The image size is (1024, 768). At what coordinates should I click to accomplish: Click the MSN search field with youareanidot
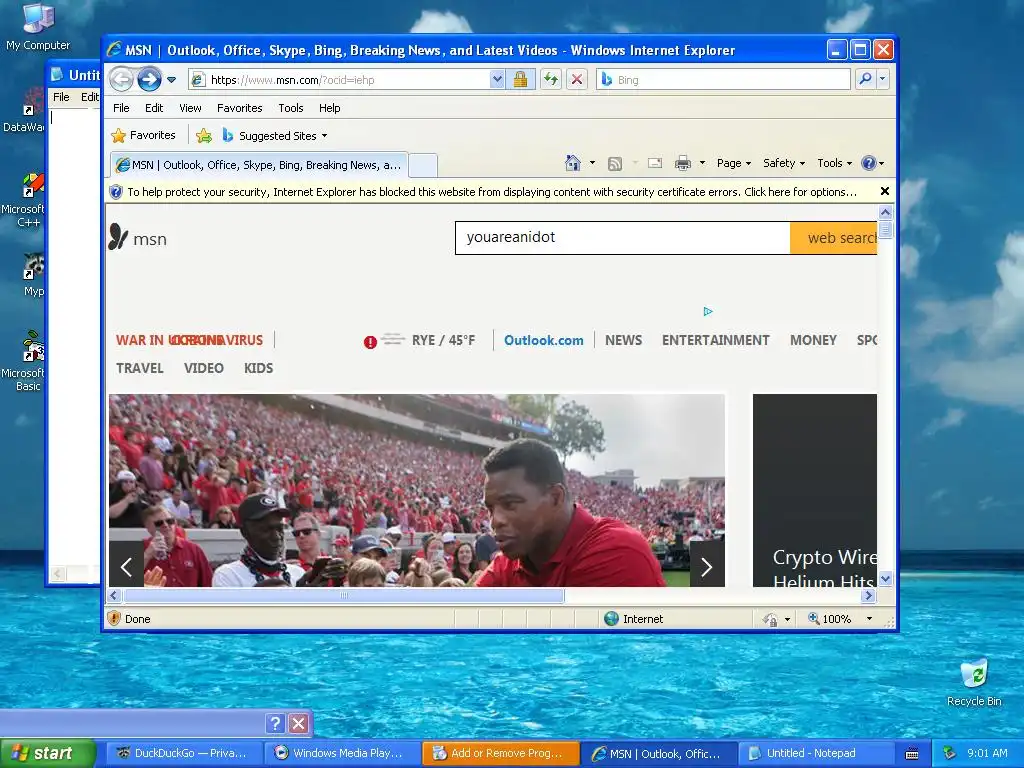tap(622, 238)
